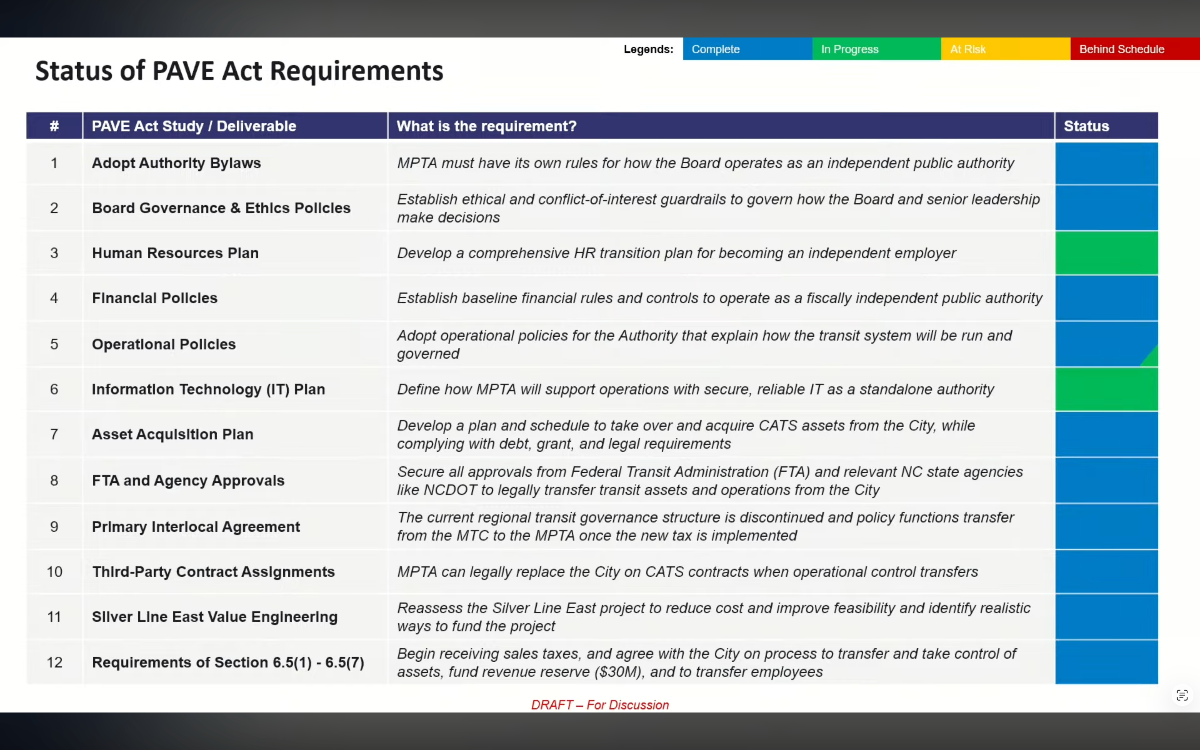Select the status cell for Primary Interlocal Agreement
Viewport: 1200px width, 750px height.
(x=1106, y=526)
